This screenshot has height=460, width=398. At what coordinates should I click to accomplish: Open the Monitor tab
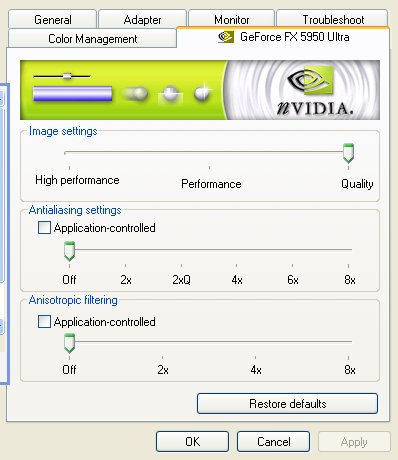point(231,20)
